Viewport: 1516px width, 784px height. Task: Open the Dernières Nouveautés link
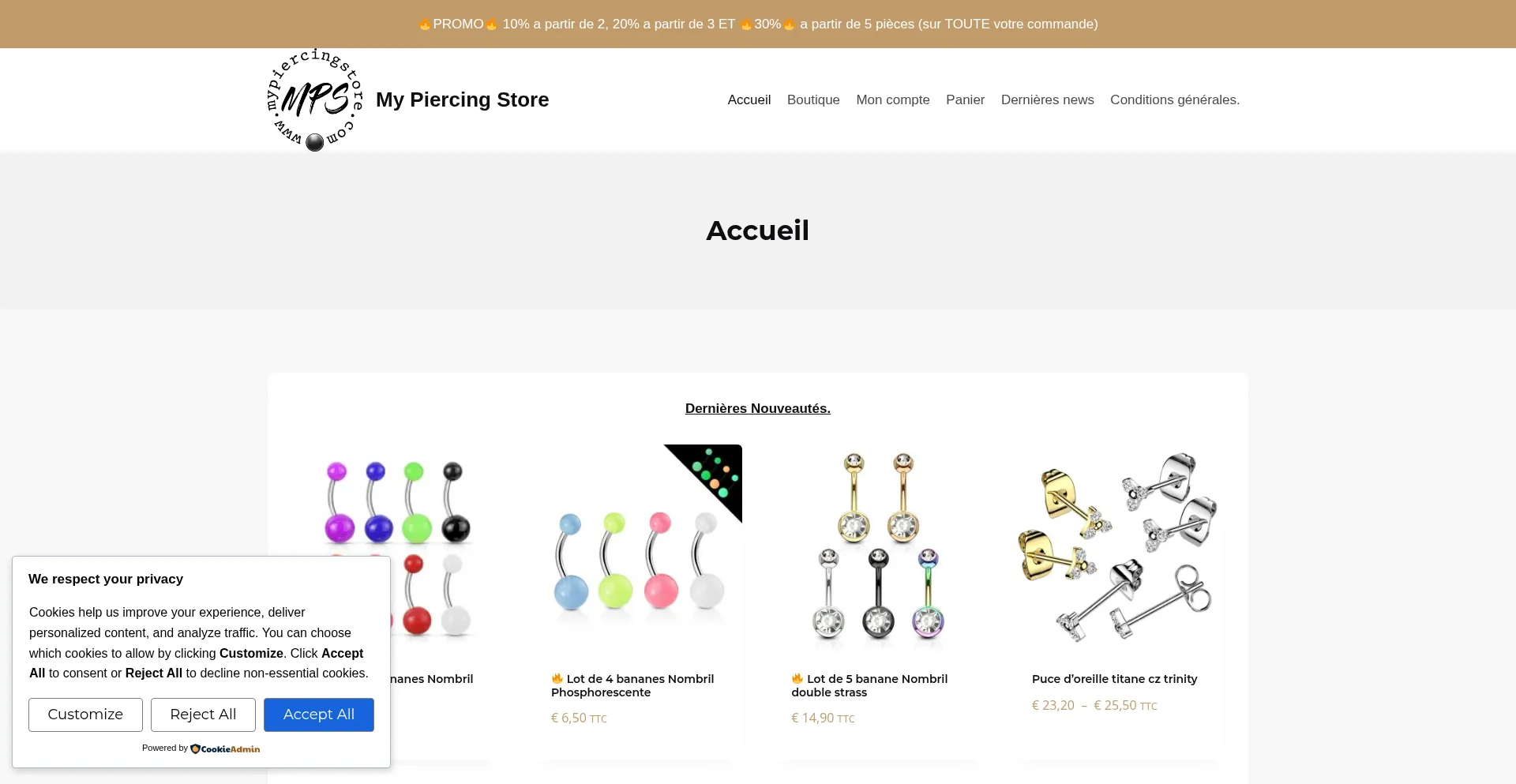pyautogui.click(x=757, y=408)
